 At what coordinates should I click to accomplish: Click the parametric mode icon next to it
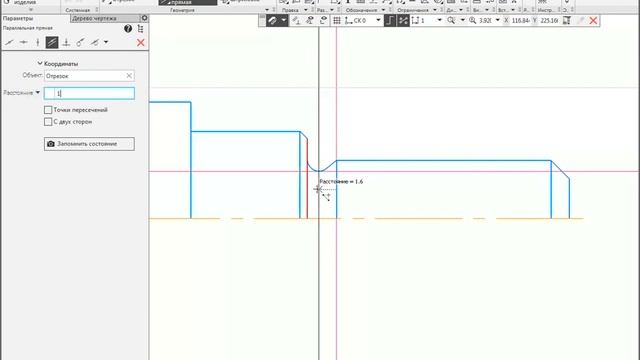tap(310, 20)
